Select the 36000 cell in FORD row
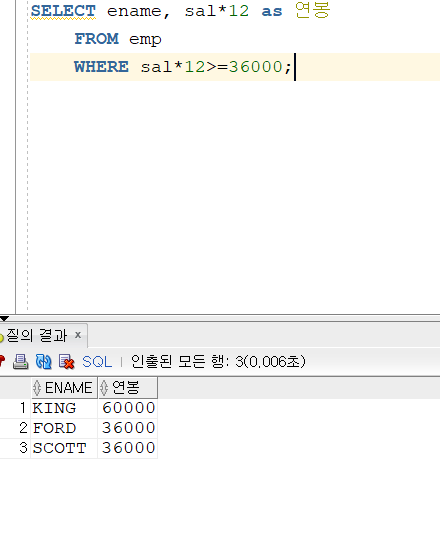 pyautogui.click(x=128, y=428)
